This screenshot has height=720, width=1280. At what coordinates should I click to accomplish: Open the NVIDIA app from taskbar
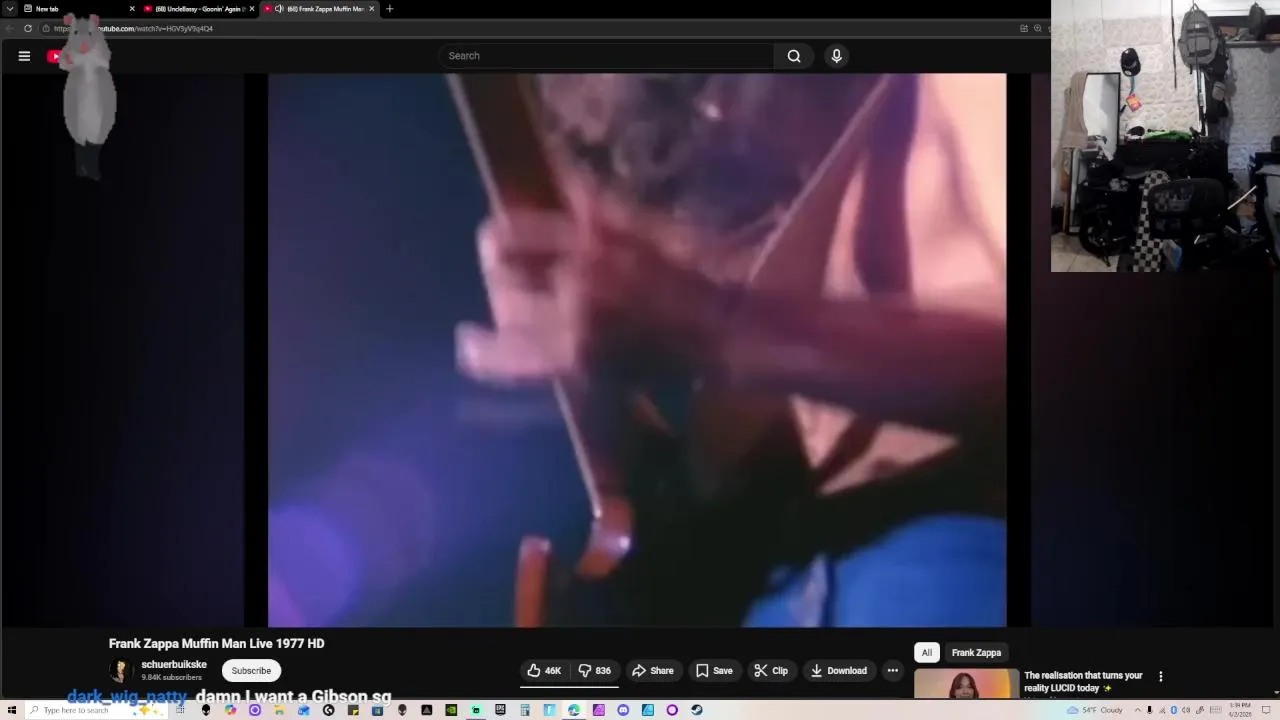[x=451, y=710]
